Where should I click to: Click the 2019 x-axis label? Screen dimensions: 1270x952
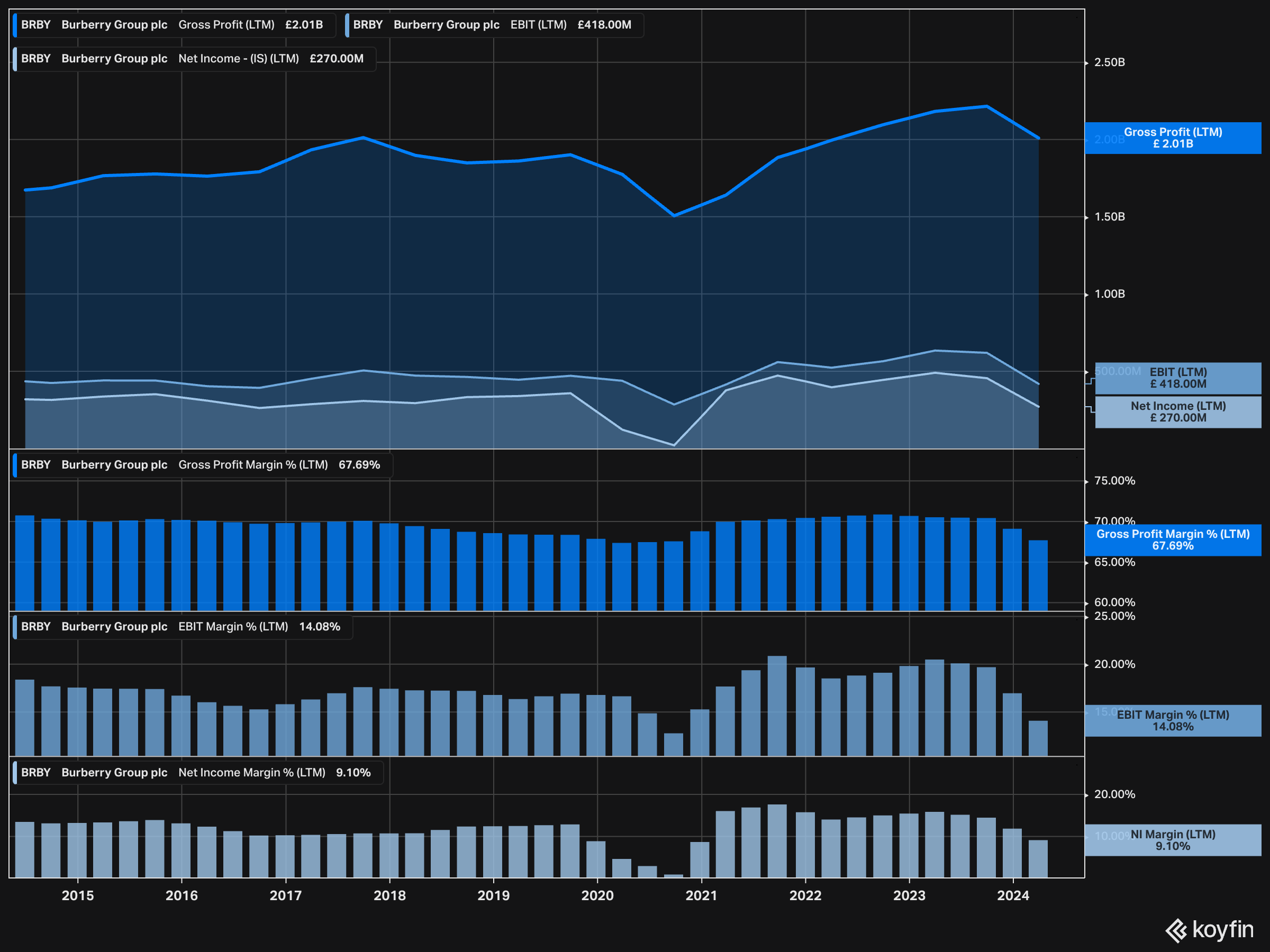(493, 895)
